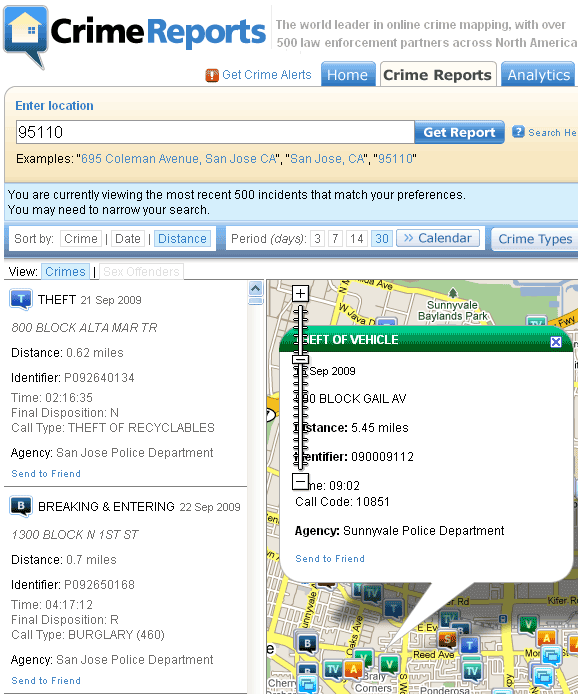Set period to 3 days

point(317,239)
